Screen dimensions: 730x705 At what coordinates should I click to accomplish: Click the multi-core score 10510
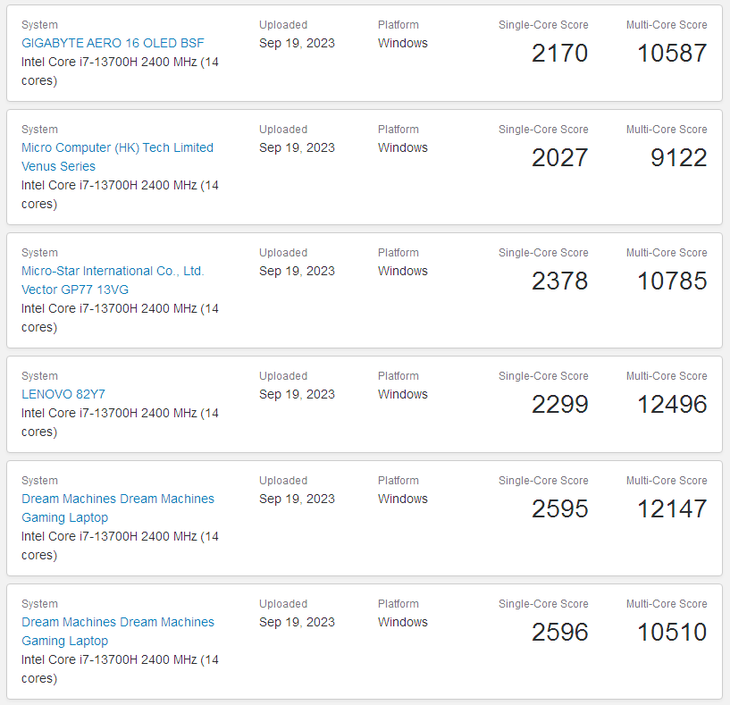671,632
